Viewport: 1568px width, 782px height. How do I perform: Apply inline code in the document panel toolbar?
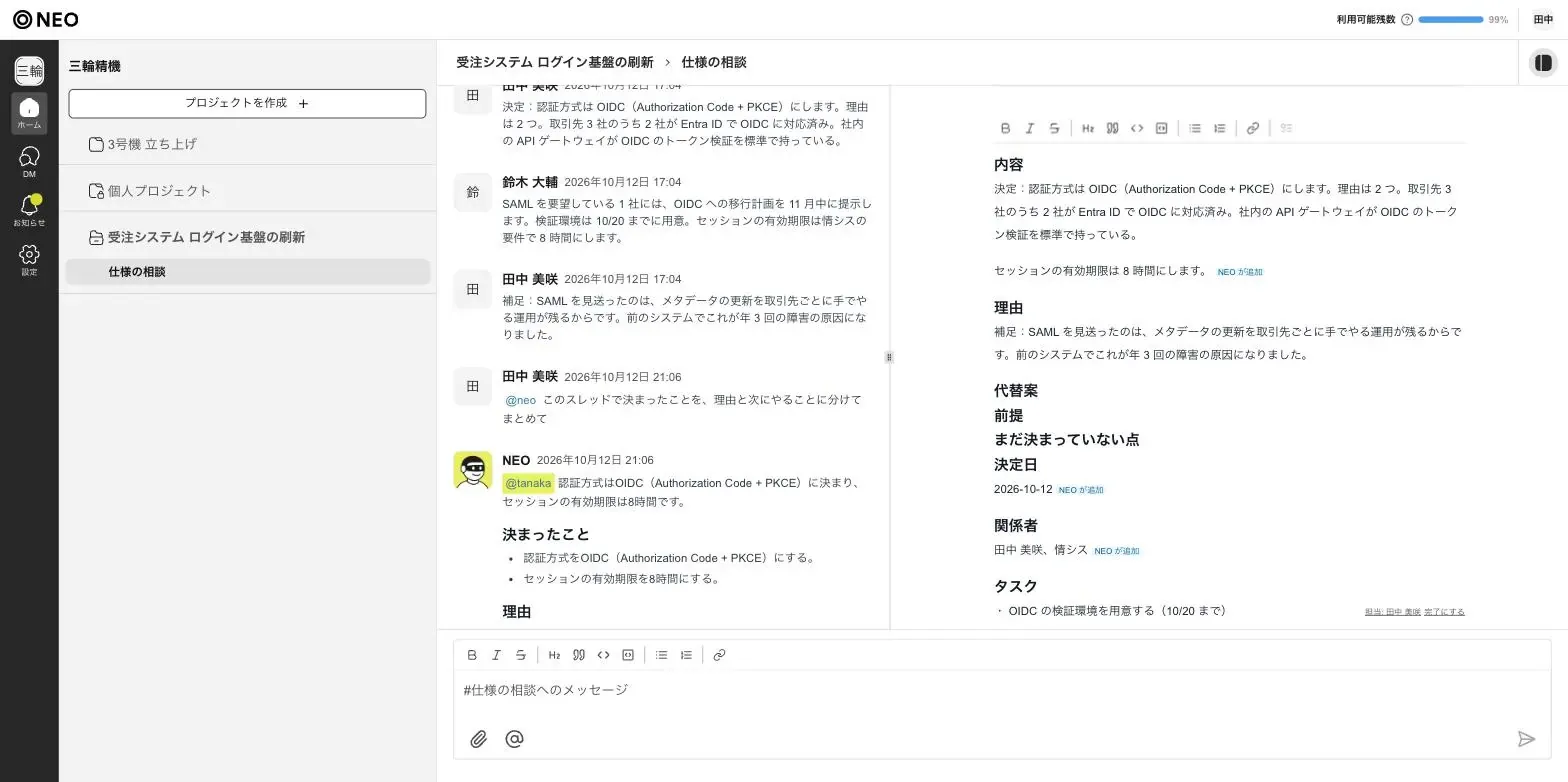click(1137, 128)
